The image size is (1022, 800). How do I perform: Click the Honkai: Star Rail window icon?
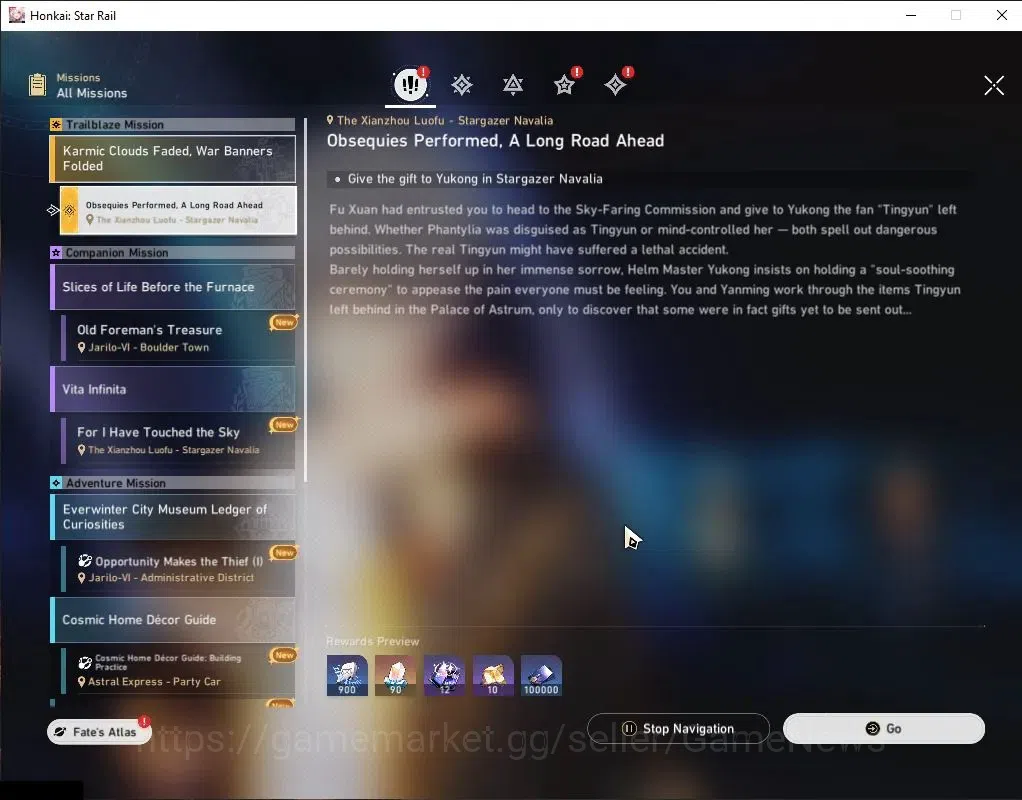16,15
